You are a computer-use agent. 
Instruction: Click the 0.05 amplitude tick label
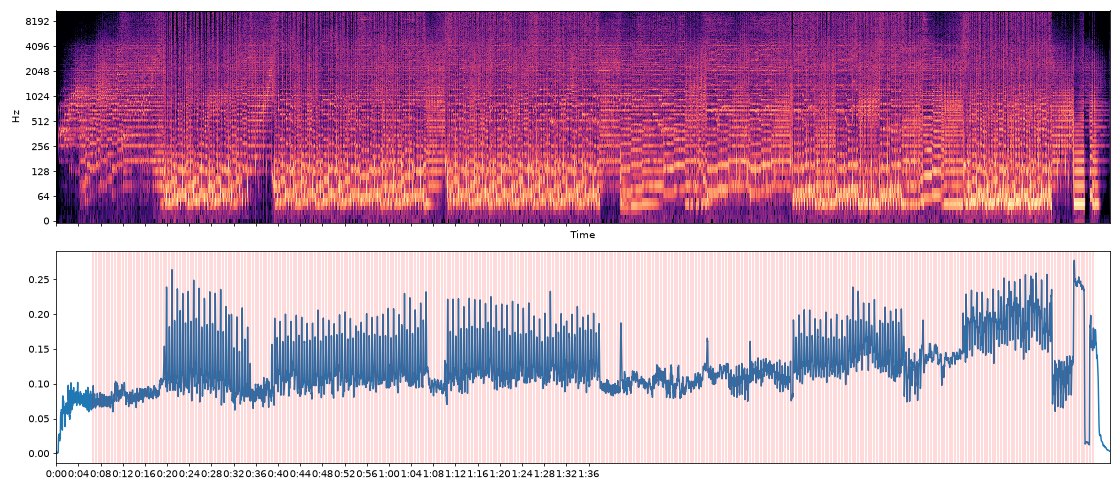[38, 419]
